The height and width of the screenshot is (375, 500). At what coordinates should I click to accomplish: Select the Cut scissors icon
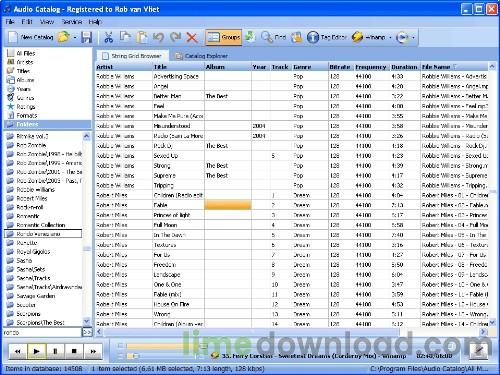coord(108,37)
